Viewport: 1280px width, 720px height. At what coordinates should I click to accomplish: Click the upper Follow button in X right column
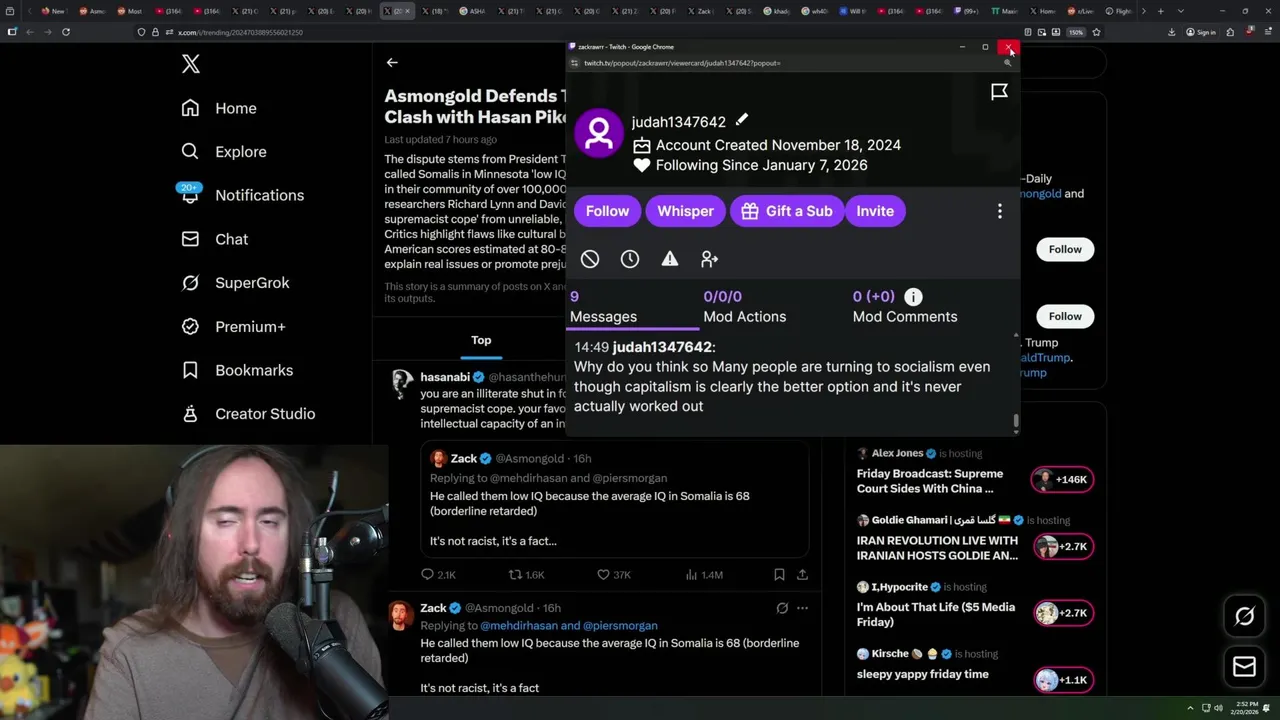1065,249
